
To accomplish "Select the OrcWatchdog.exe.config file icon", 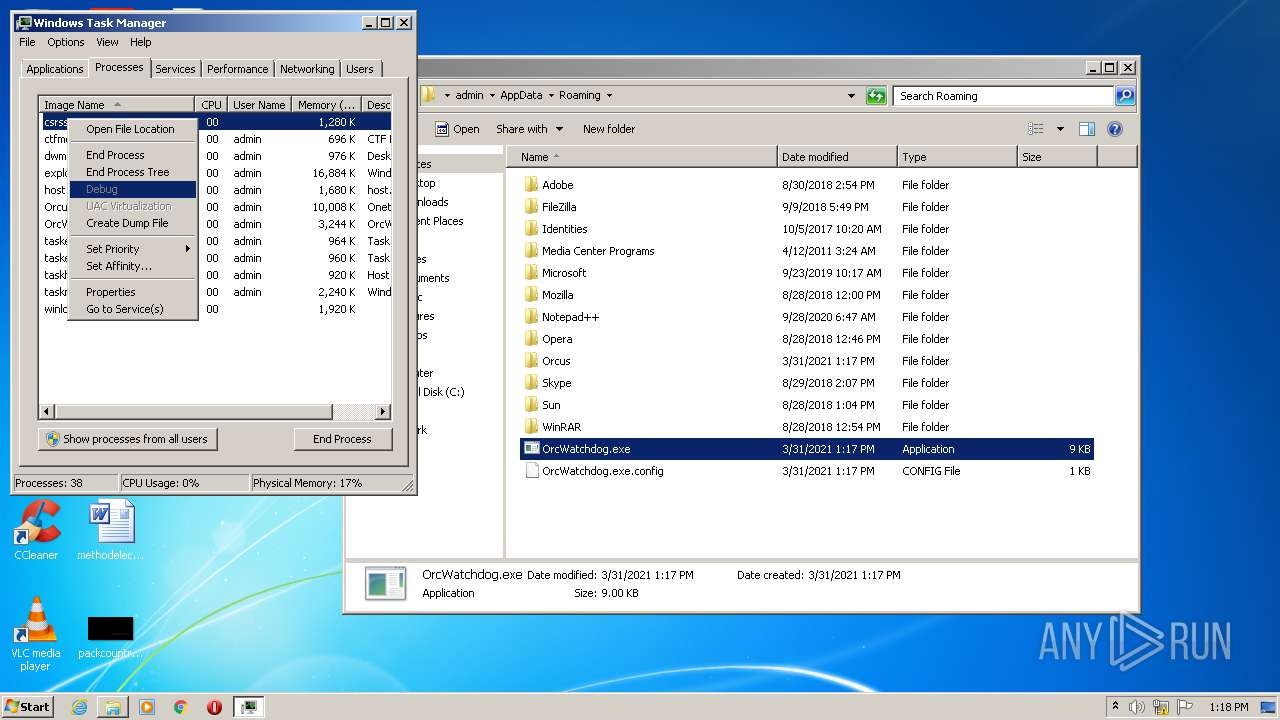I will (x=532, y=471).
